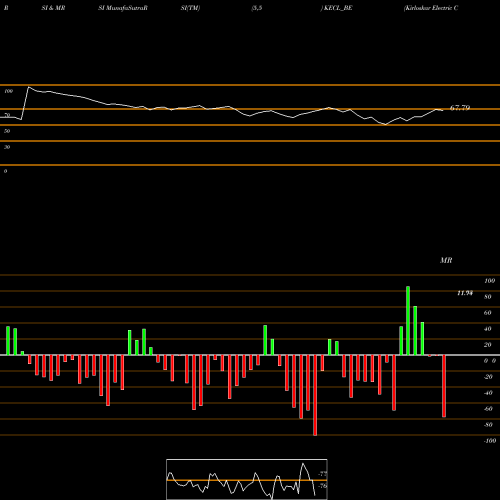Click the 100 label on RSI axis
This screenshot has width=500, height=500.
(x=9, y=91)
